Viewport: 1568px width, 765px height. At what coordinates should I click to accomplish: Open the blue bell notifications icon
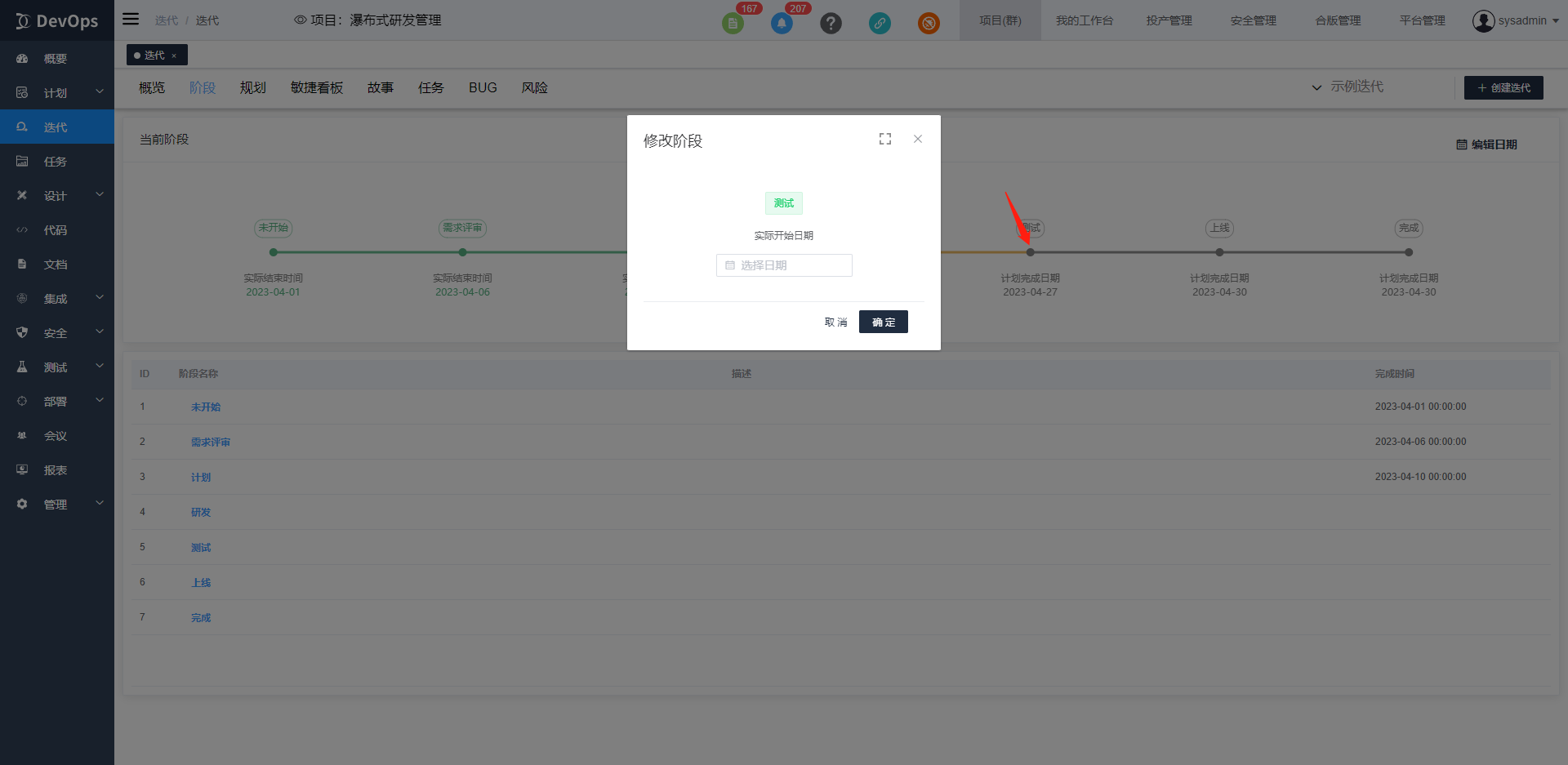[x=782, y=24]
